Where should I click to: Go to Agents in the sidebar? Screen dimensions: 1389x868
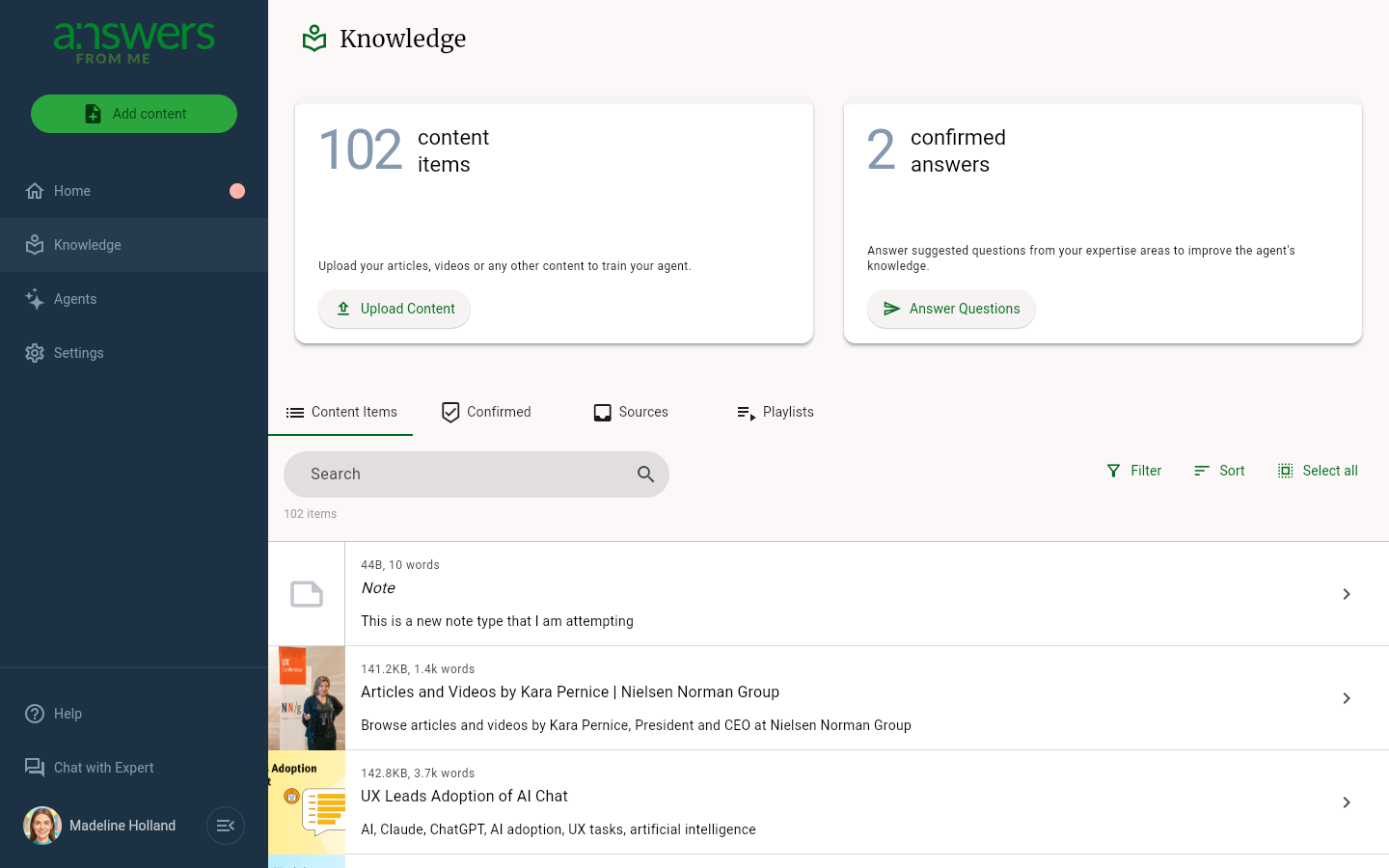134,299
